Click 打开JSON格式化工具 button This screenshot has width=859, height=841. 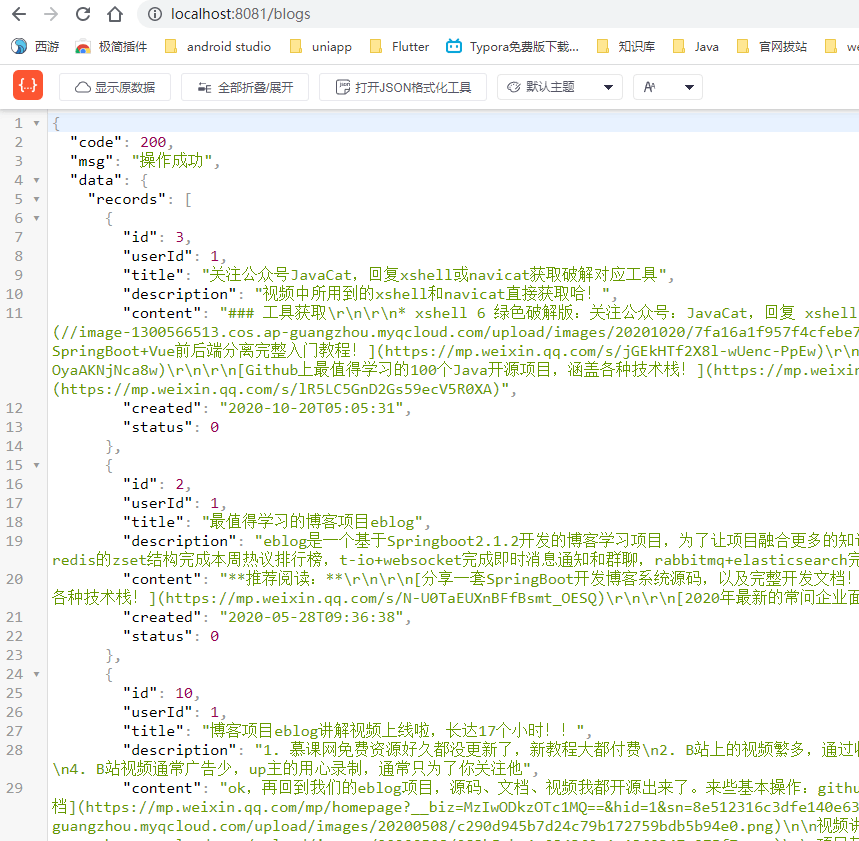pyautogui.click(x=403, y=87)
